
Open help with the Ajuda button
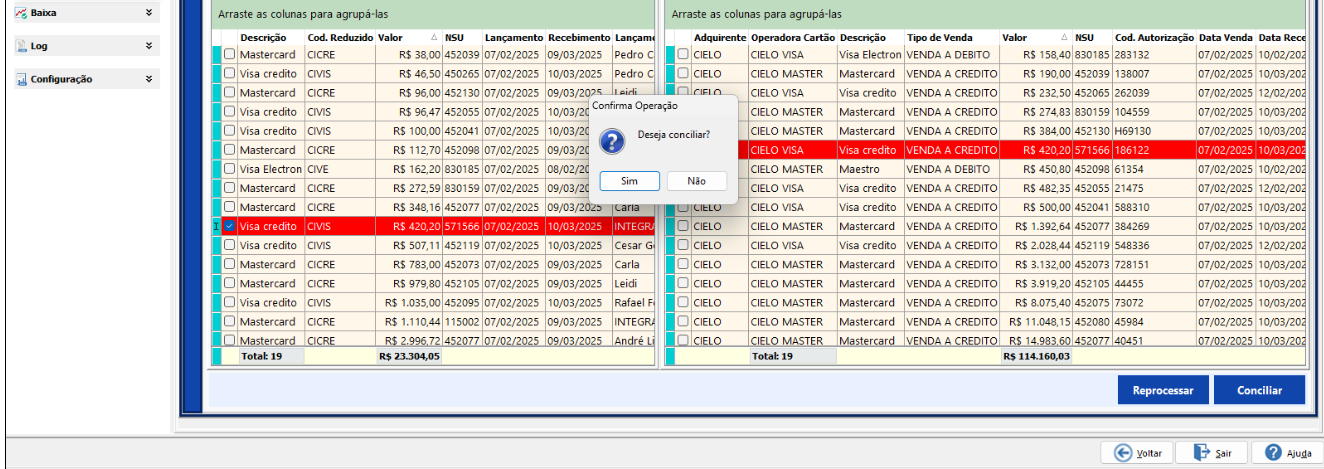coord(1286,453)
